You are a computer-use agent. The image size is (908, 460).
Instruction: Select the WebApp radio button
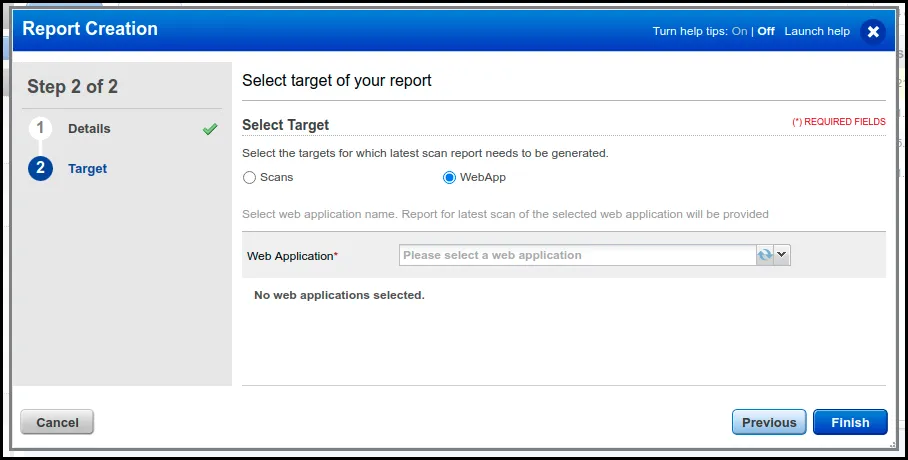coord(449,177)
